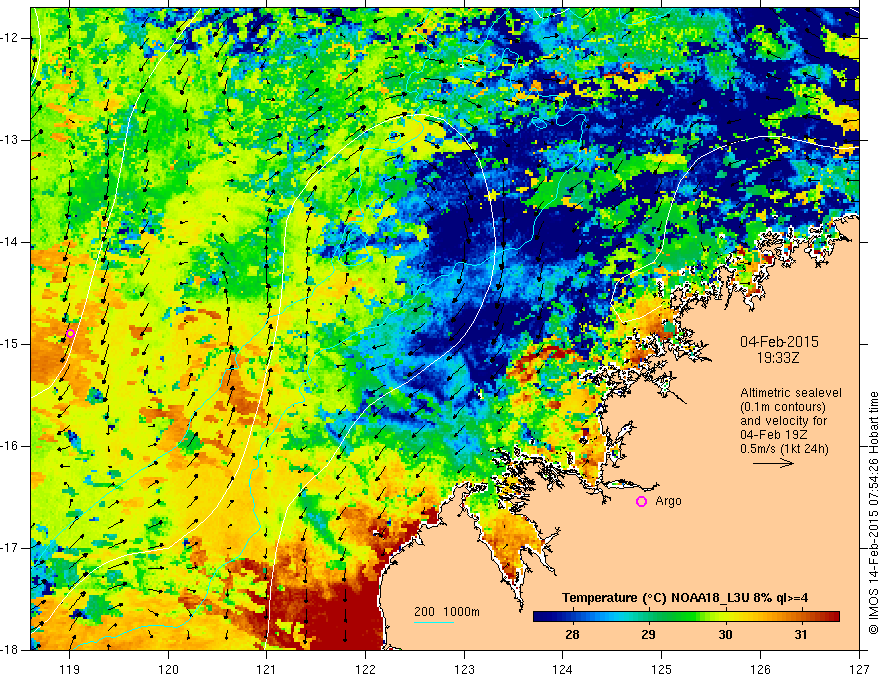Click the '200 1000m' bathymetry legend label
Image resolution: width=880 pixels, height=680 pixels.
[447, 612]
